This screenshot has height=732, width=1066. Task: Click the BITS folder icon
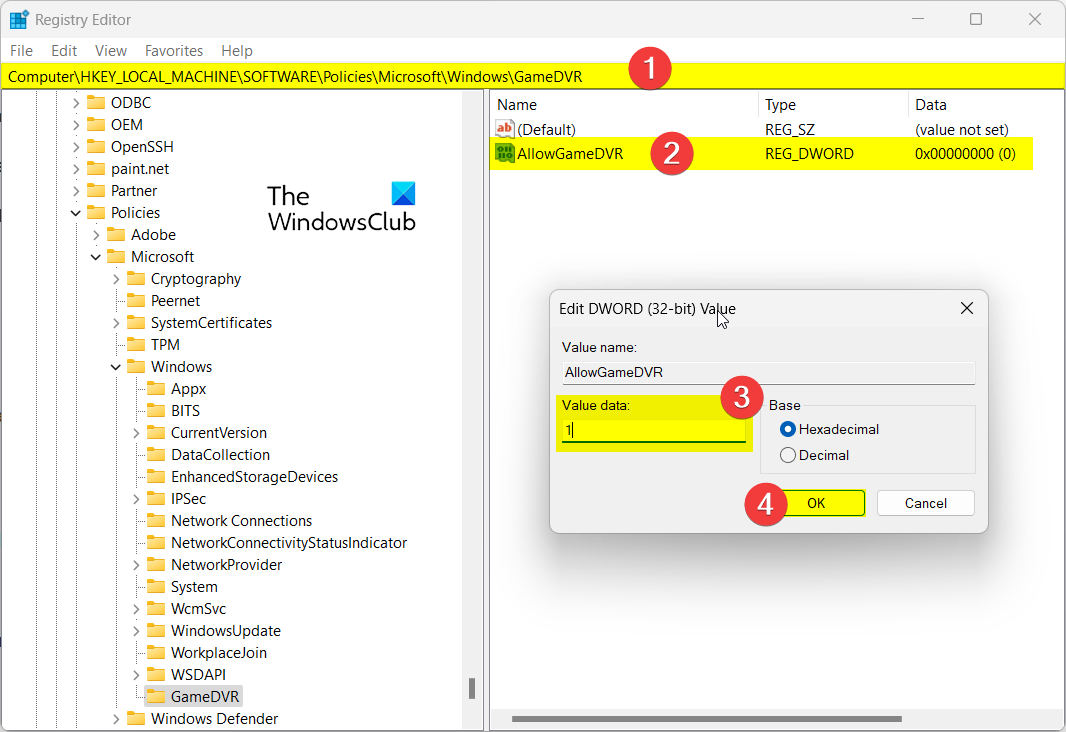pos(156,411)
